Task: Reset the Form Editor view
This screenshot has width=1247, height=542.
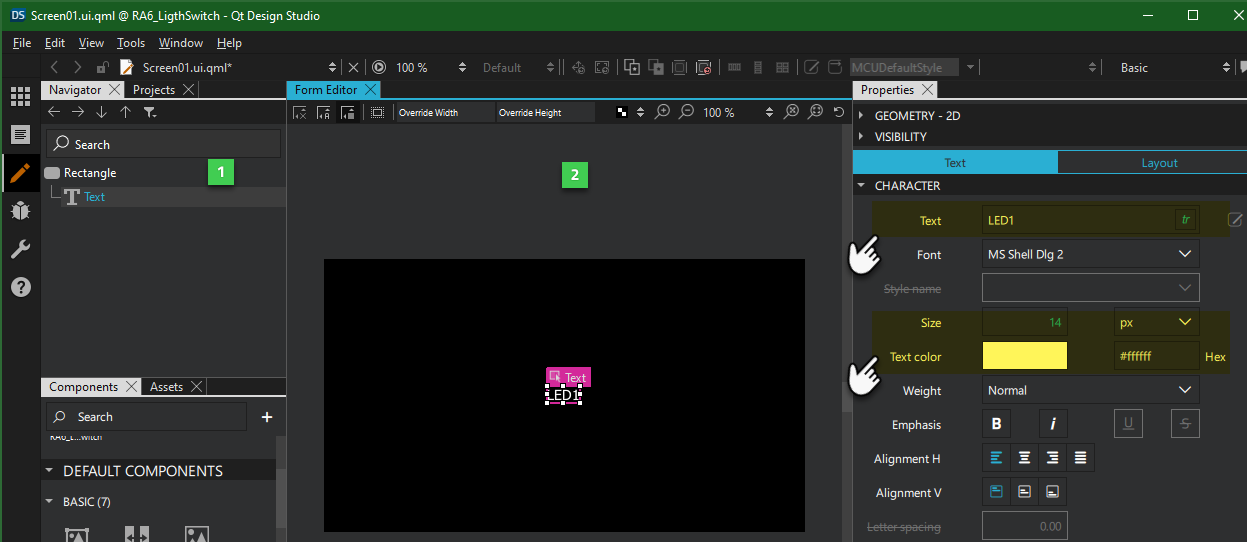Action: 840,112
